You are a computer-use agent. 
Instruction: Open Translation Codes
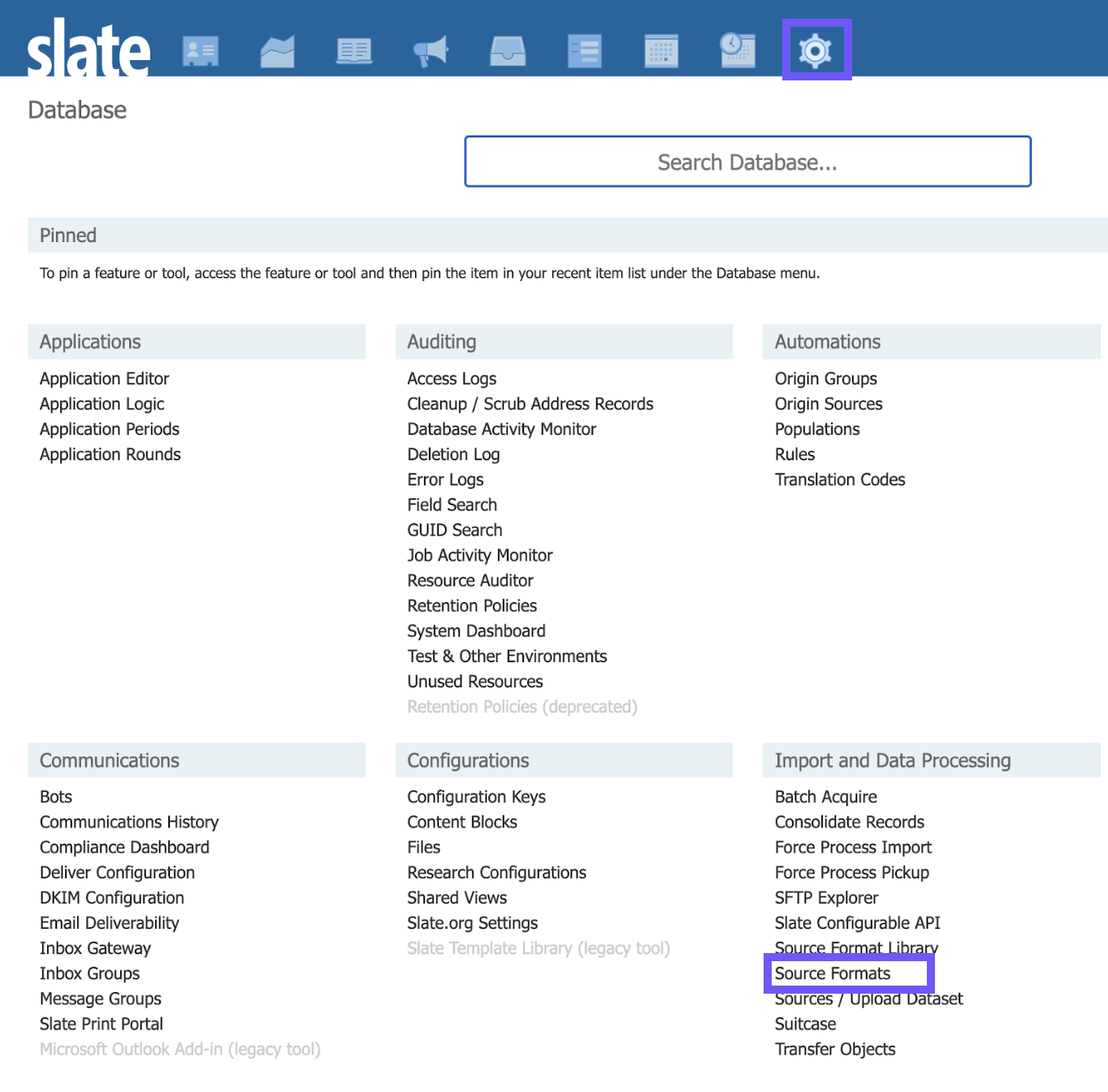point(840,479)
